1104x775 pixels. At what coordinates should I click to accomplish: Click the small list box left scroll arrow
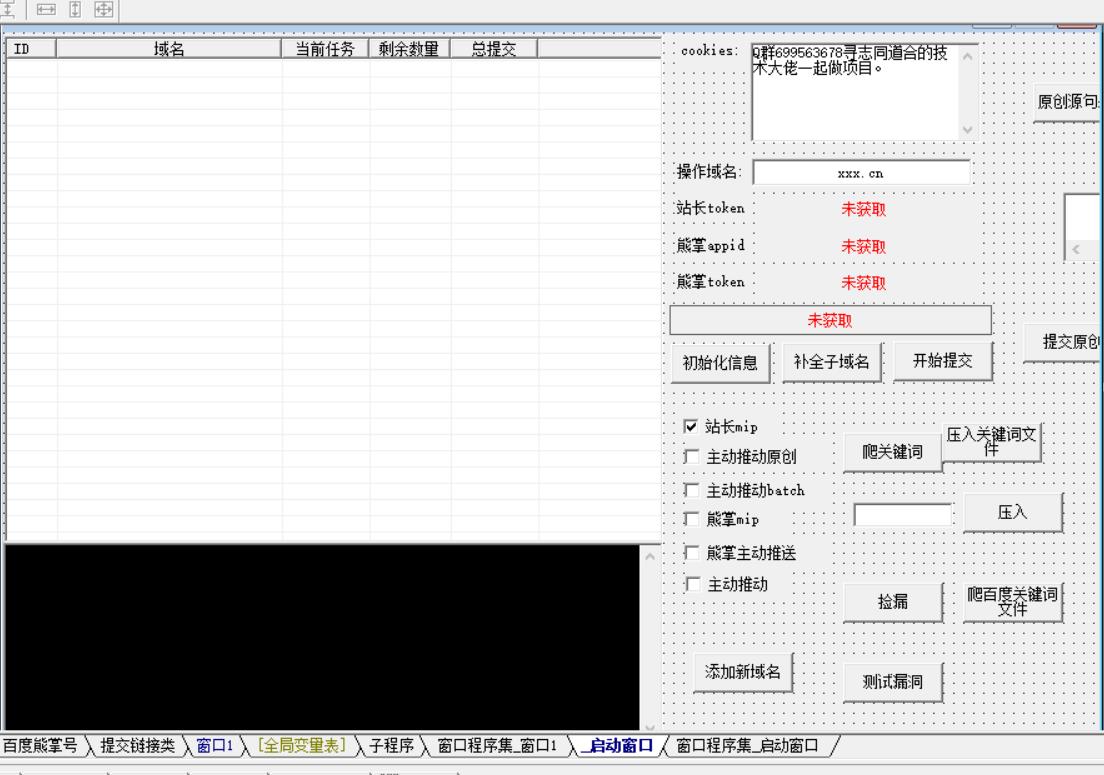coord(1075,249)
